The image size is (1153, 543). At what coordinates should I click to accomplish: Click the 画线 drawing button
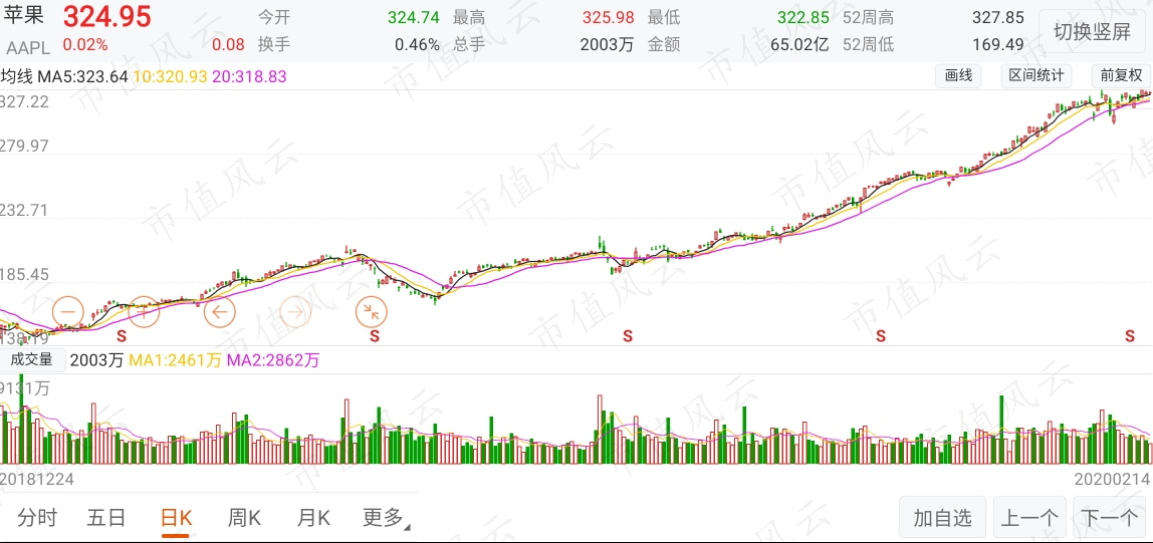[x=958, y=76]
